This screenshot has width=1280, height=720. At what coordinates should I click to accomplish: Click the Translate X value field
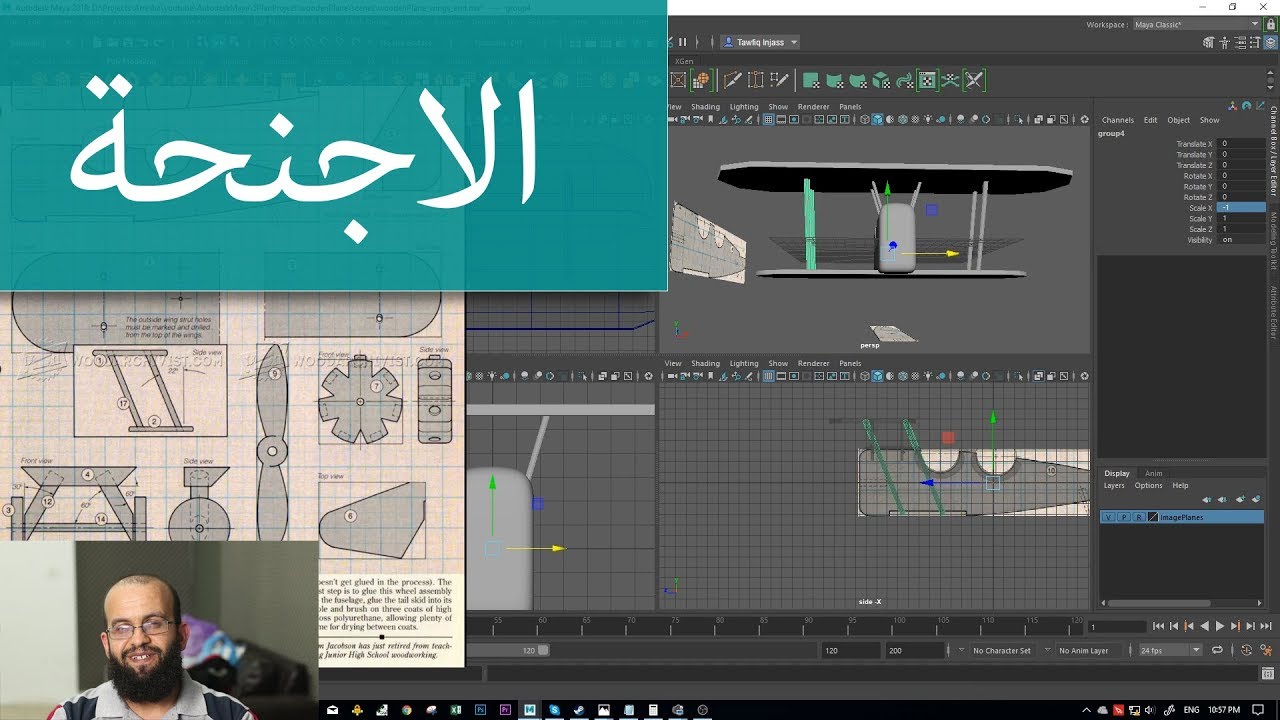tap(1241, 144)
